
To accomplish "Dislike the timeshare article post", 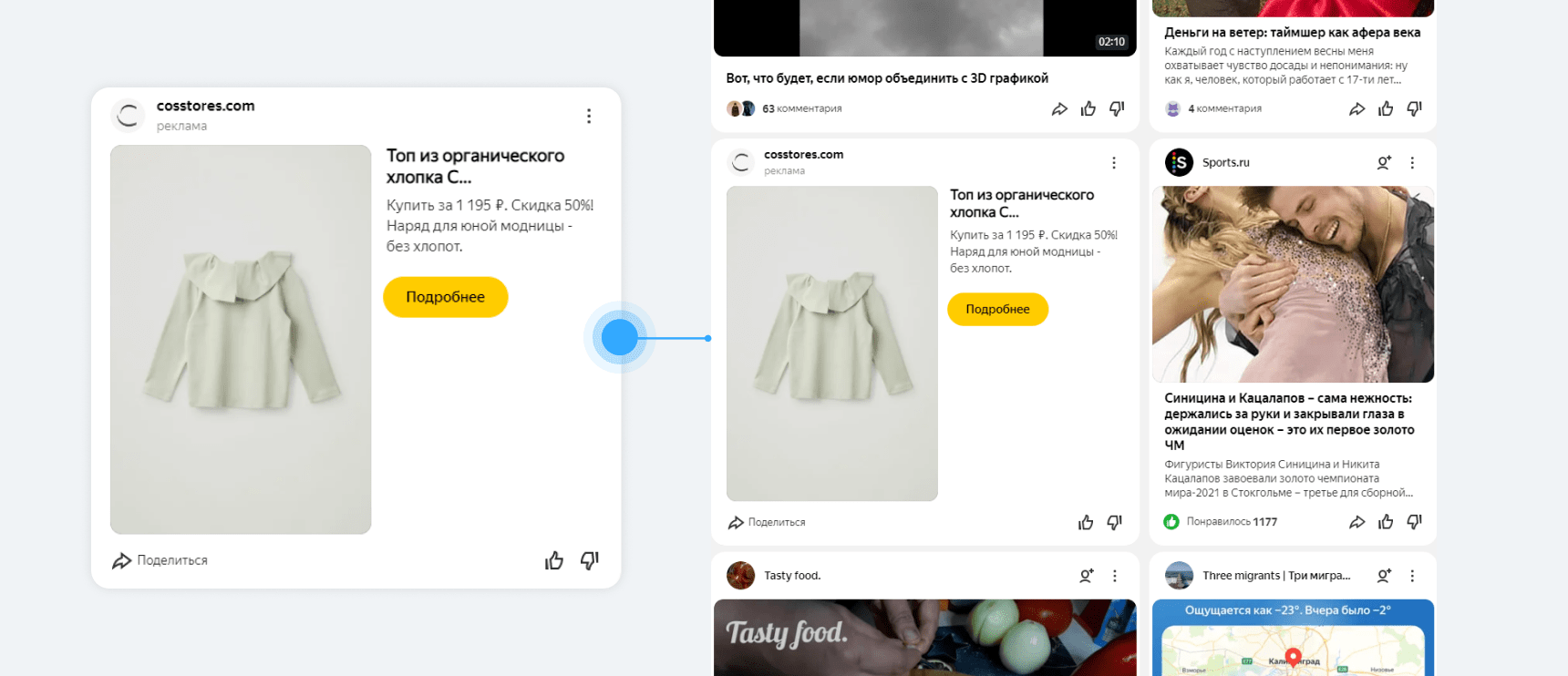I will click(x=1415, y=109).
